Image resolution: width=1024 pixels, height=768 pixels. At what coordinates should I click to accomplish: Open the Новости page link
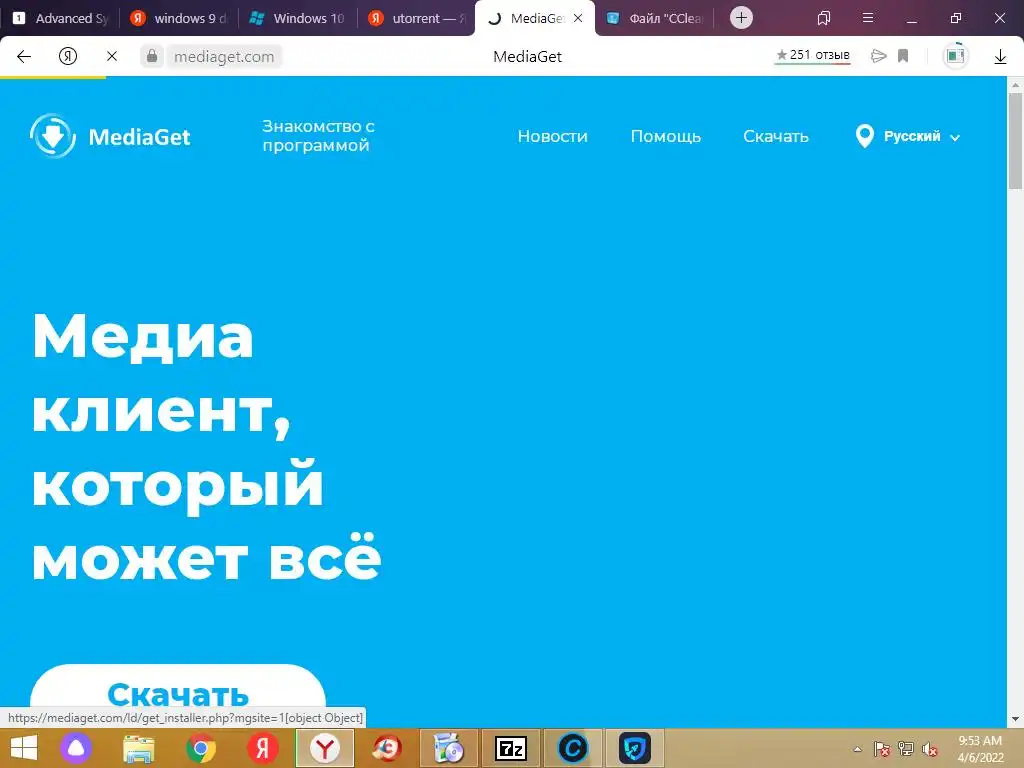552,136
